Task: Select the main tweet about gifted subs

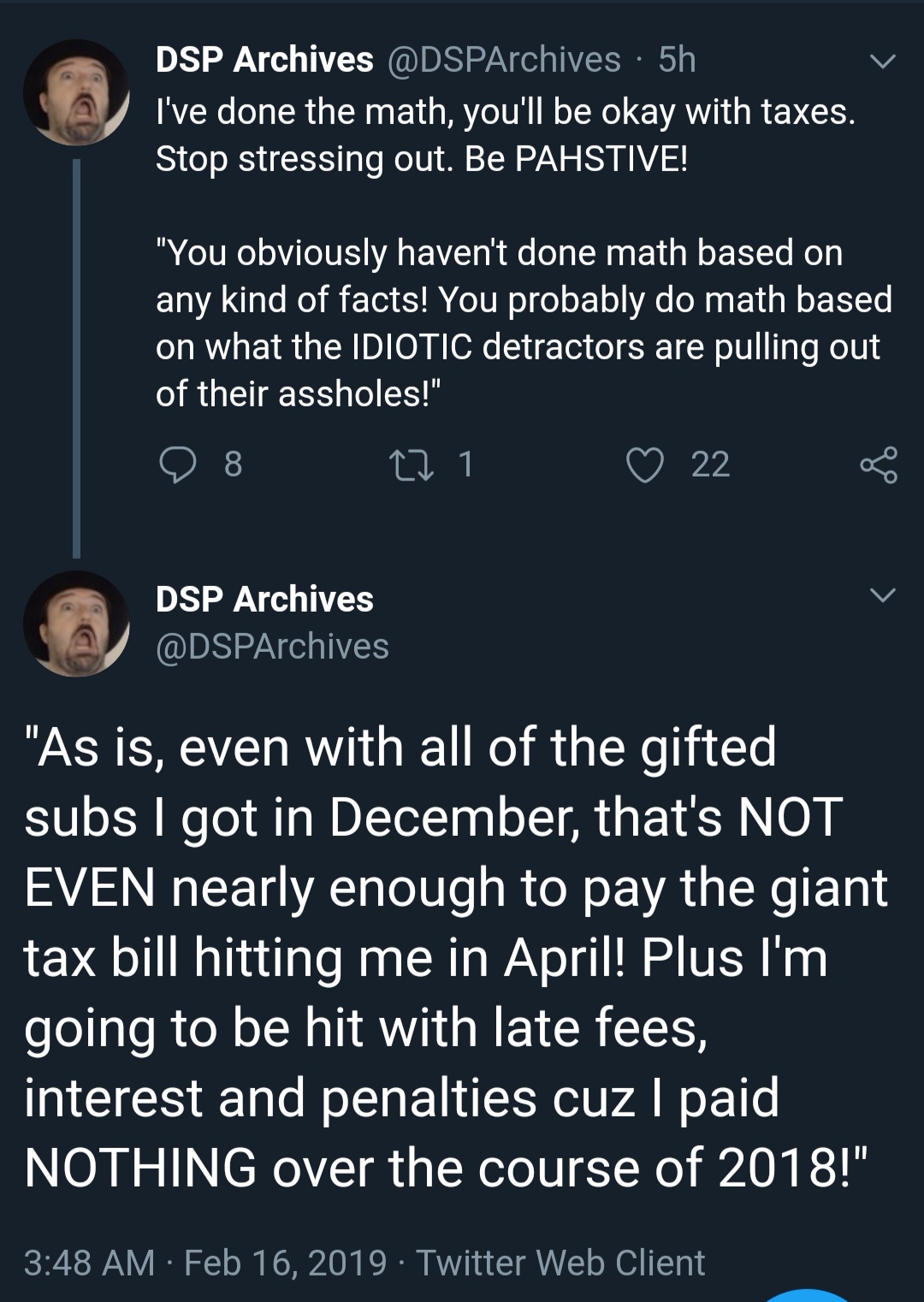Action: [455, 956]
